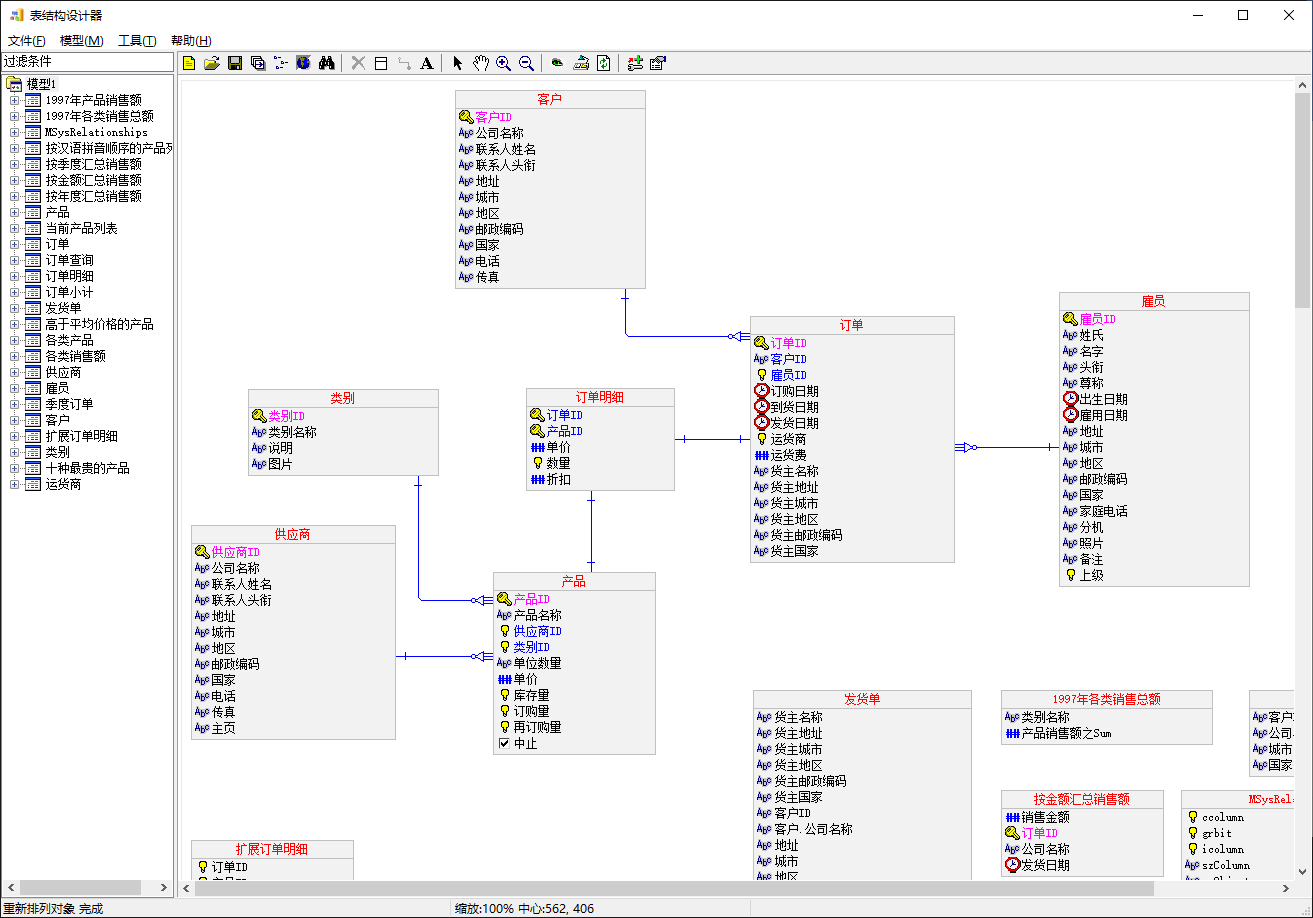Open the 文件(F) menu

pyautogui.click(x=27, y=41)
